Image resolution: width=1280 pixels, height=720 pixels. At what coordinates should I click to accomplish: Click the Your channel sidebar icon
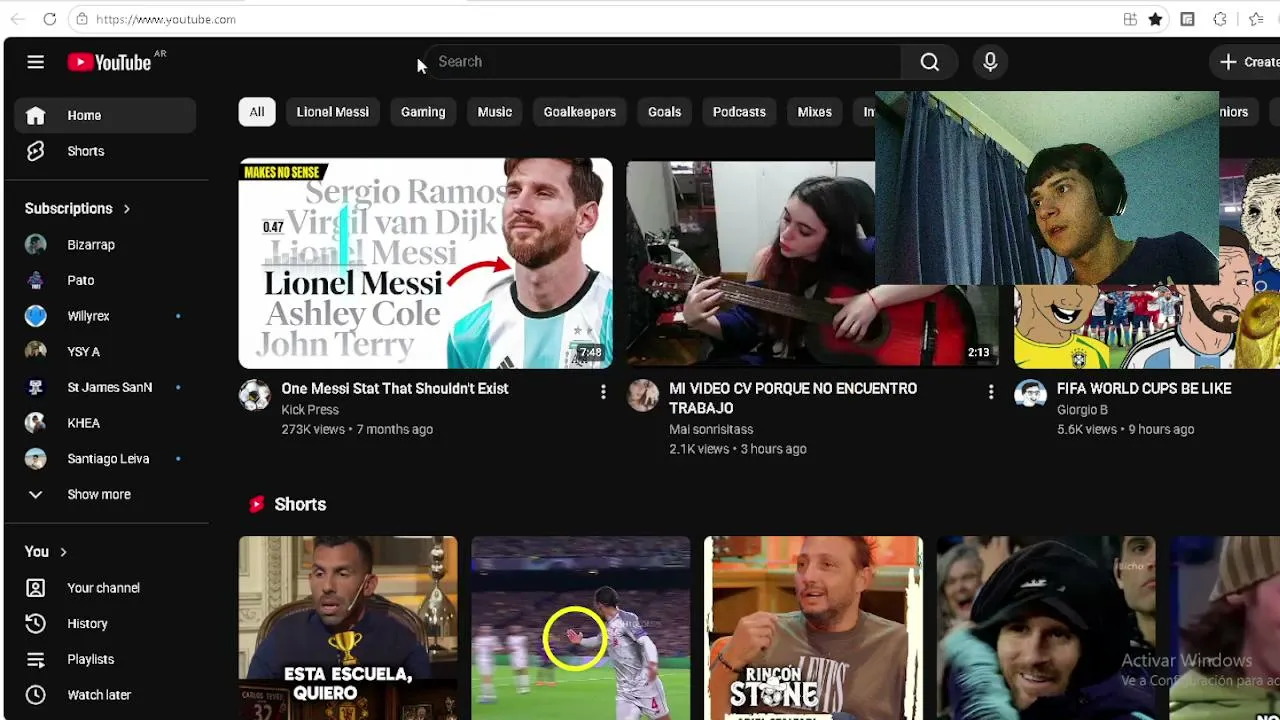point(35,588)
